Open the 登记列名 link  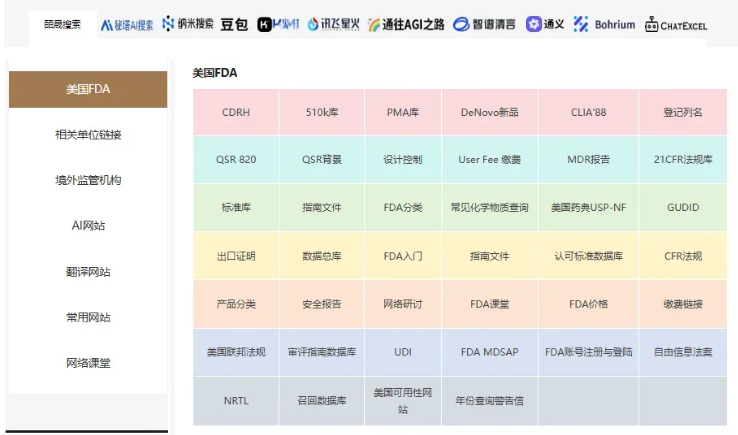click(x=683, y=113)
